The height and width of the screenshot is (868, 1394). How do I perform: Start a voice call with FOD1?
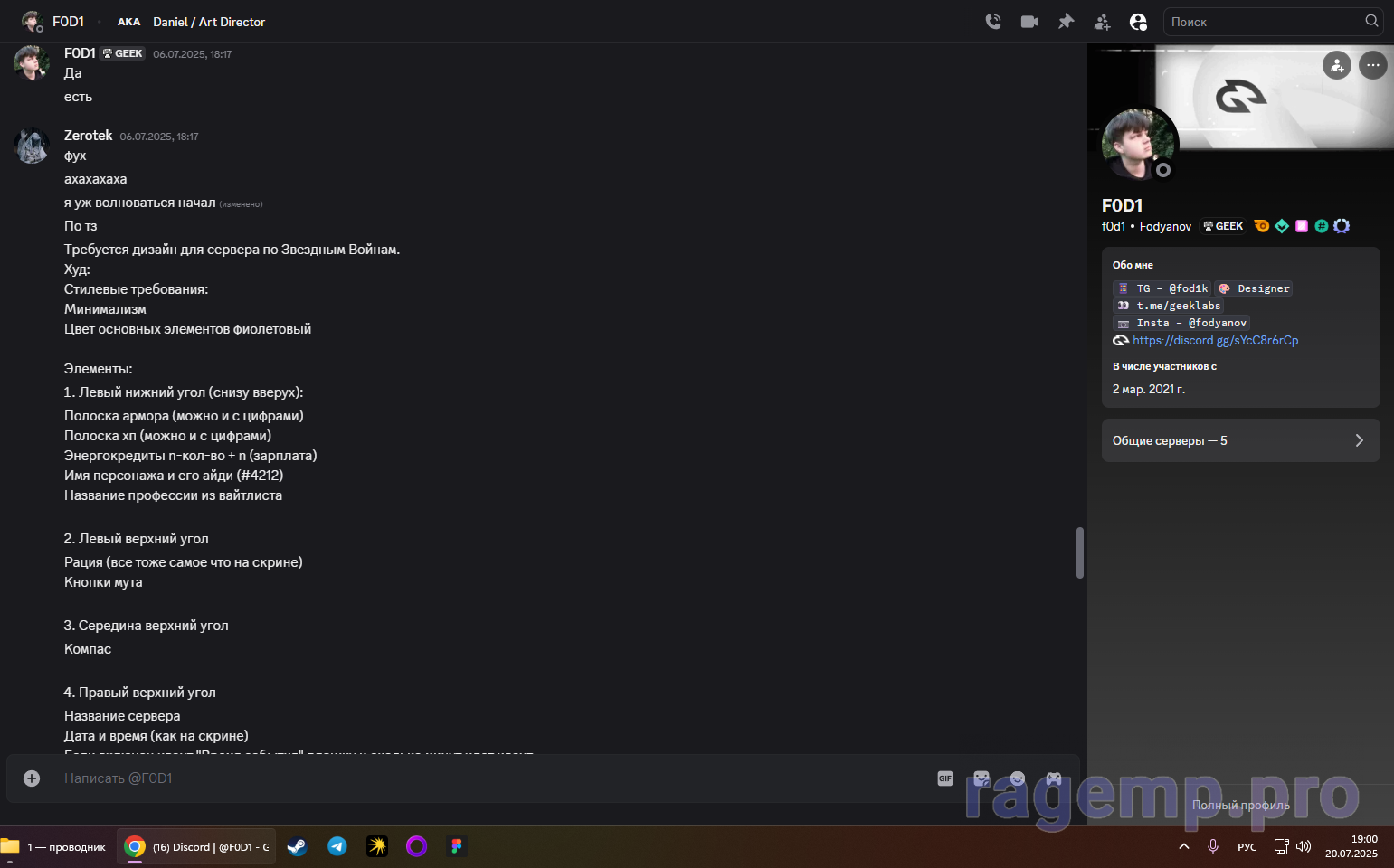[993, 22]
